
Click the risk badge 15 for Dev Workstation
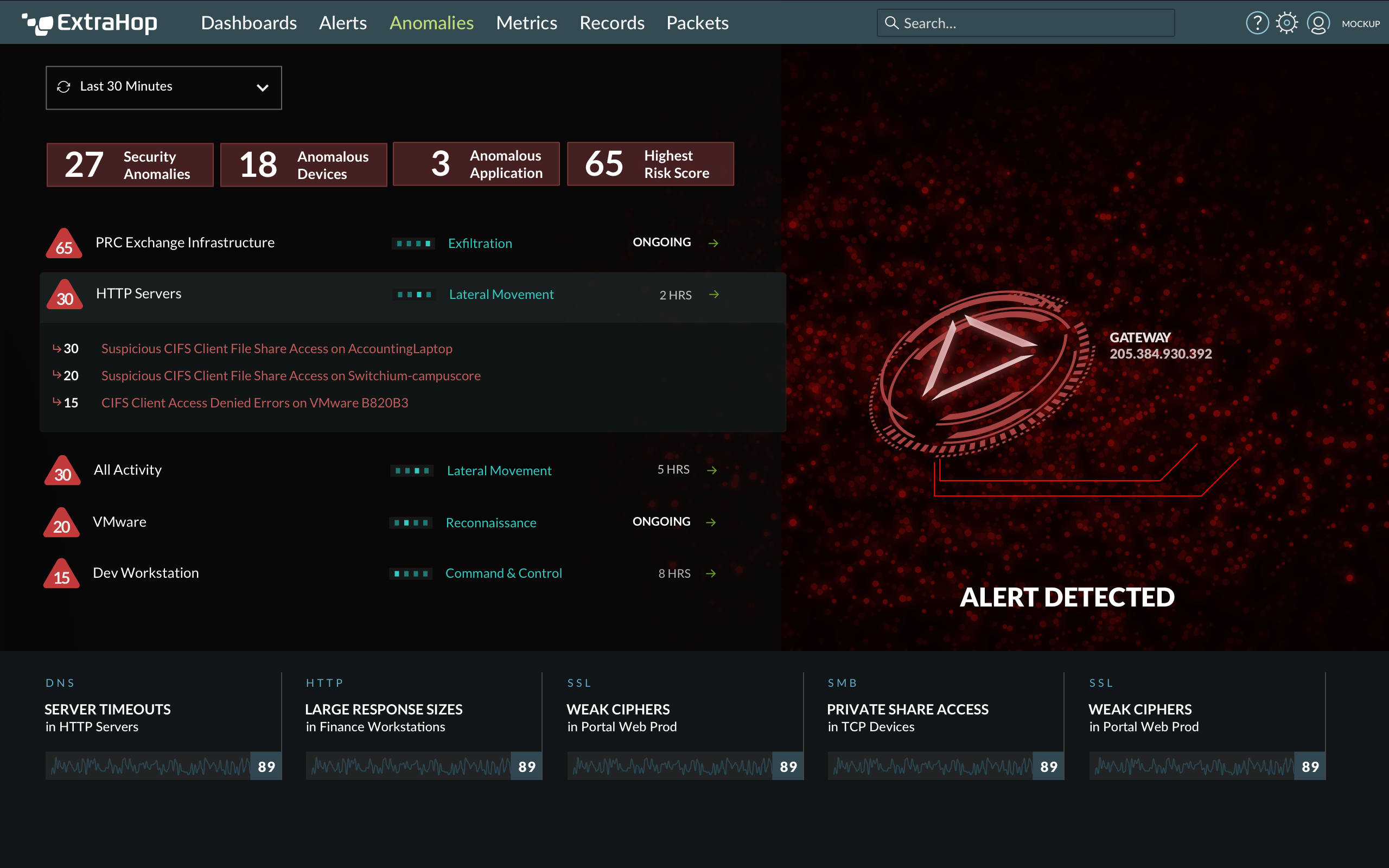(x=61, y=573)
